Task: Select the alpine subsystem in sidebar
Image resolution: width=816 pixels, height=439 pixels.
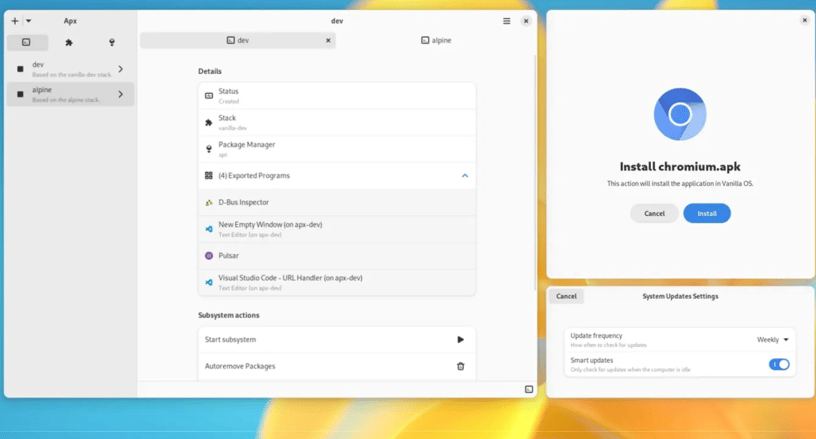Action: pyautogui.click(x=70, y=94)
